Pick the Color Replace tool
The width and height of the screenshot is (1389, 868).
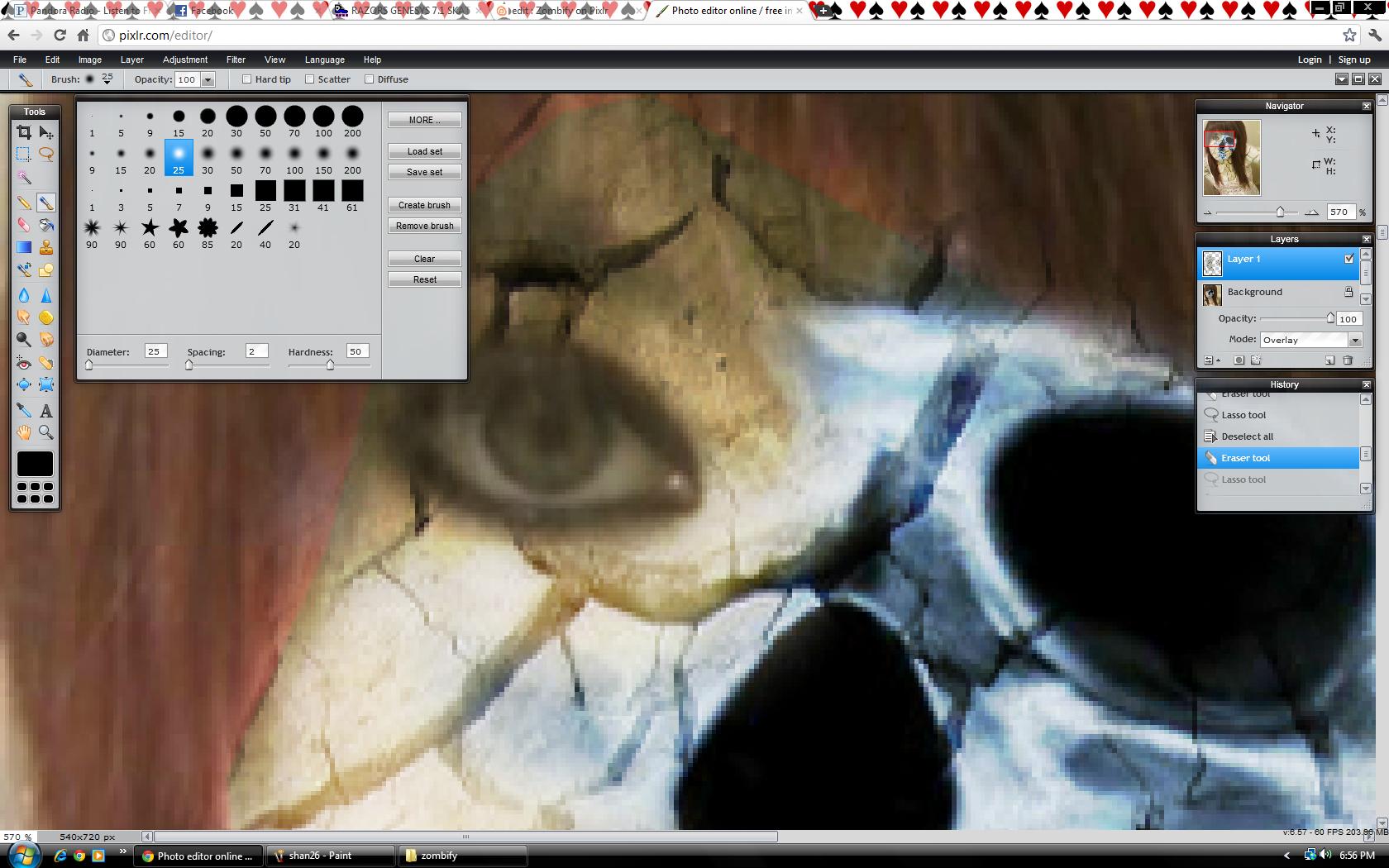click(24, 269)
